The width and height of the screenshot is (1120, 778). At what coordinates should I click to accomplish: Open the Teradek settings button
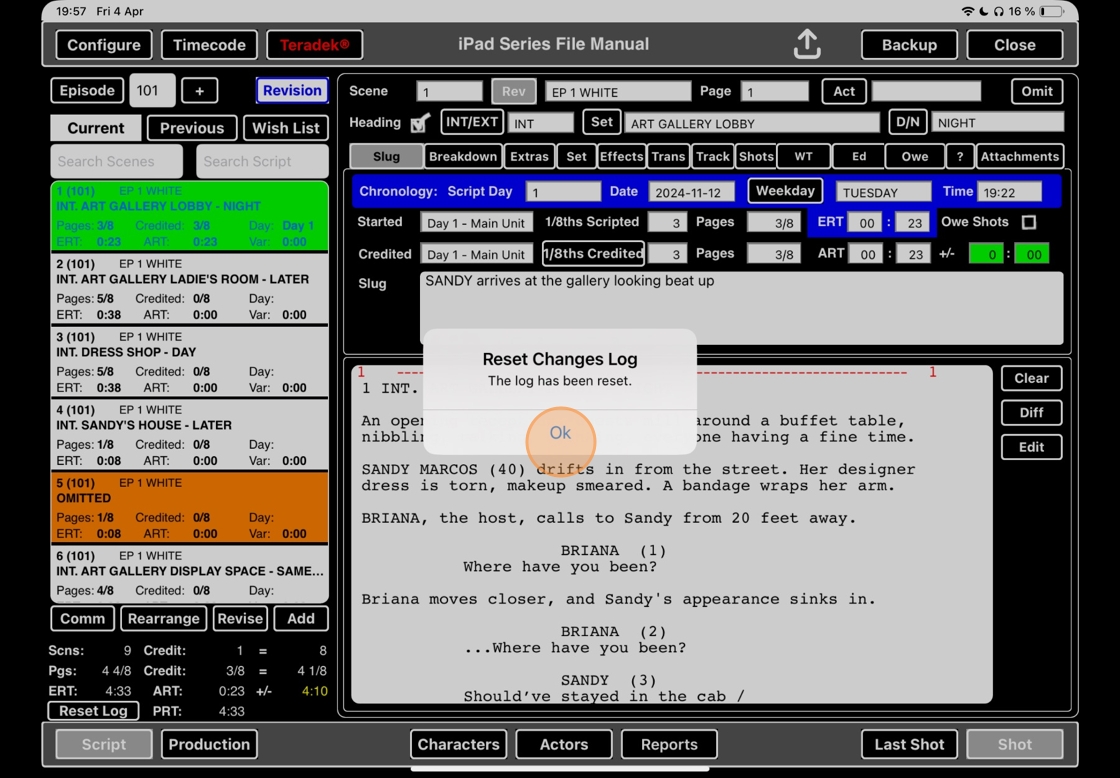(315, 45)
